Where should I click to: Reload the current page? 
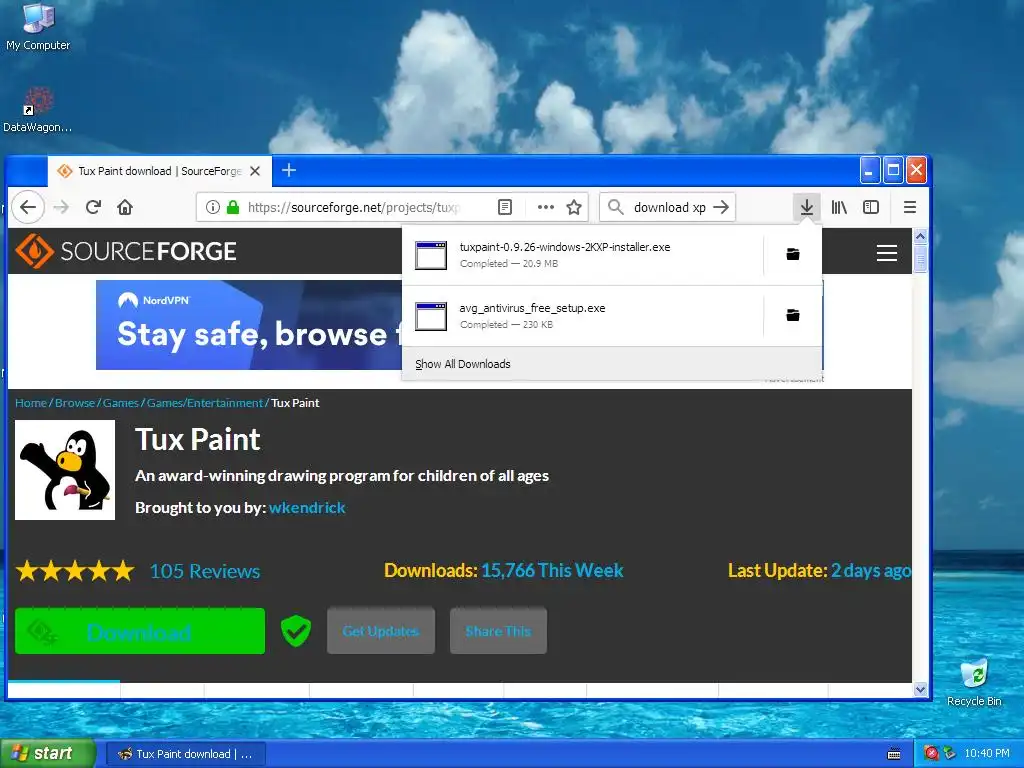(x=93, y=207)
